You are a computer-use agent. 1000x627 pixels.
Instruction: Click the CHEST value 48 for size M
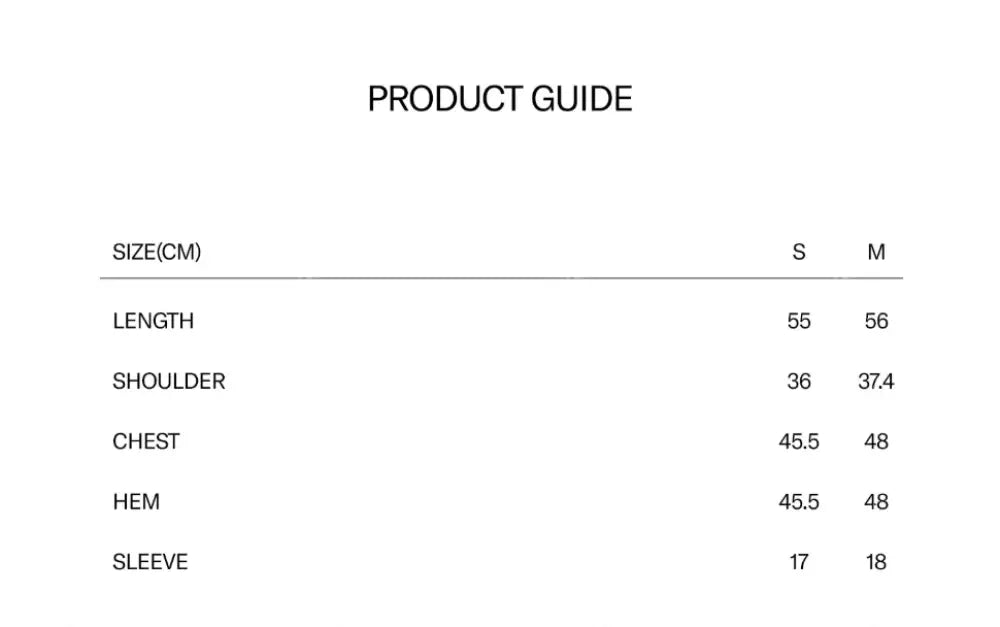click(876, 441)
